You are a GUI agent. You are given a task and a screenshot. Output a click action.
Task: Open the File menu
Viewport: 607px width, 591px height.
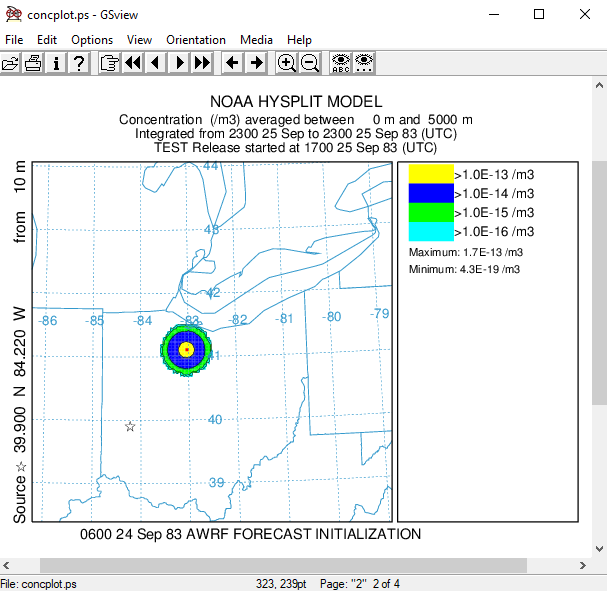(14, 40)
